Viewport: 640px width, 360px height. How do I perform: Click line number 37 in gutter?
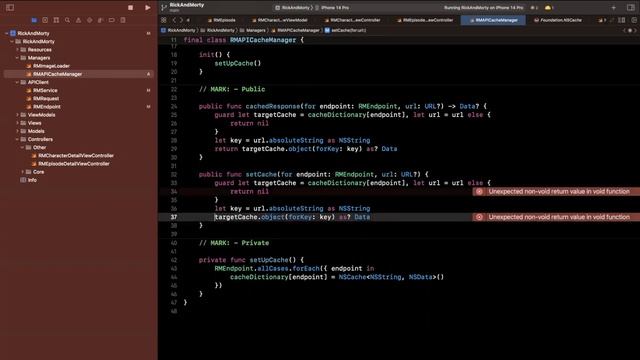(174, 217)
